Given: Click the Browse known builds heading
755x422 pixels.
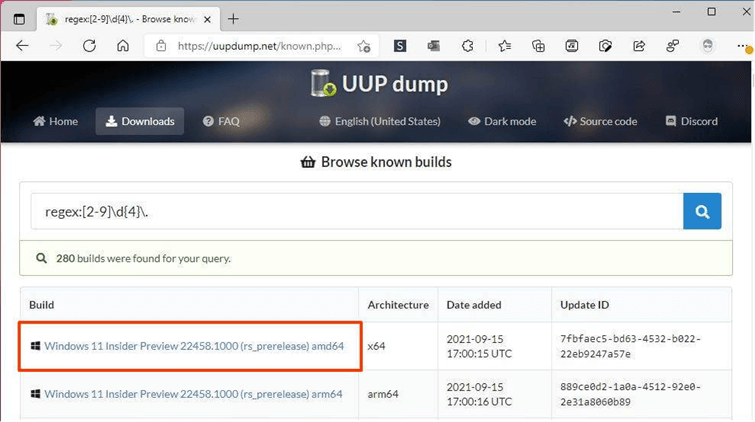Looking at the screenshot, I should coord(376,162).
